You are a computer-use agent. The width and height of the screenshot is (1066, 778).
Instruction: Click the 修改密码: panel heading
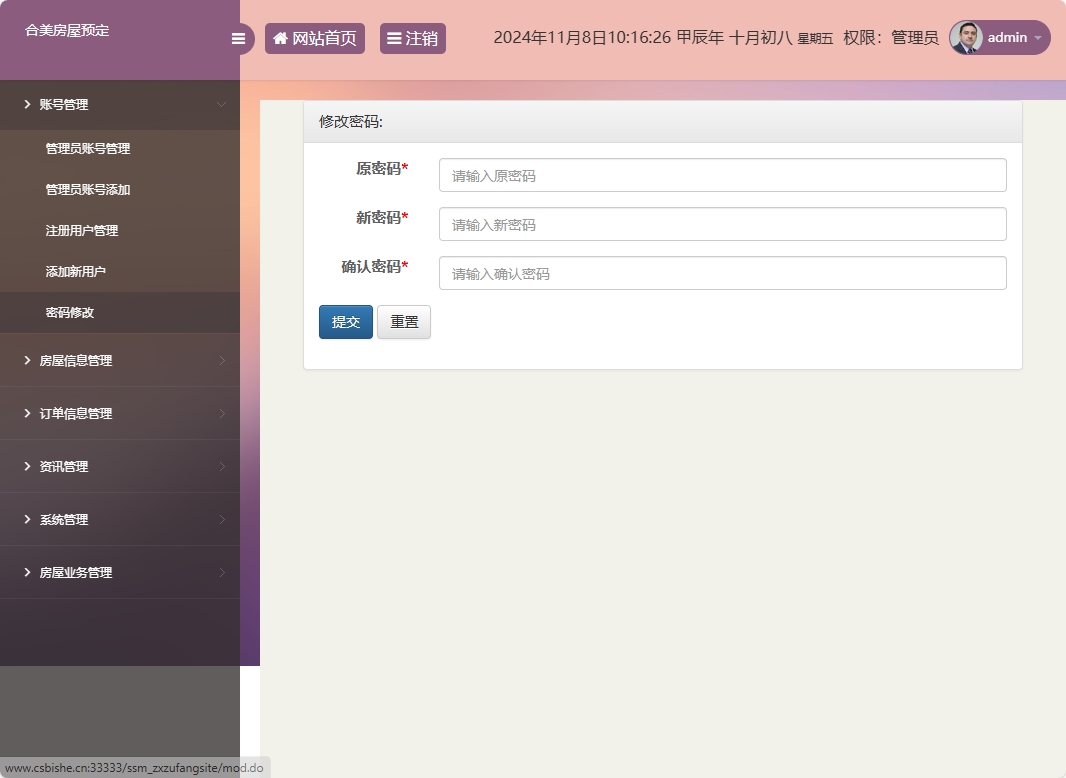click(351, 122)
